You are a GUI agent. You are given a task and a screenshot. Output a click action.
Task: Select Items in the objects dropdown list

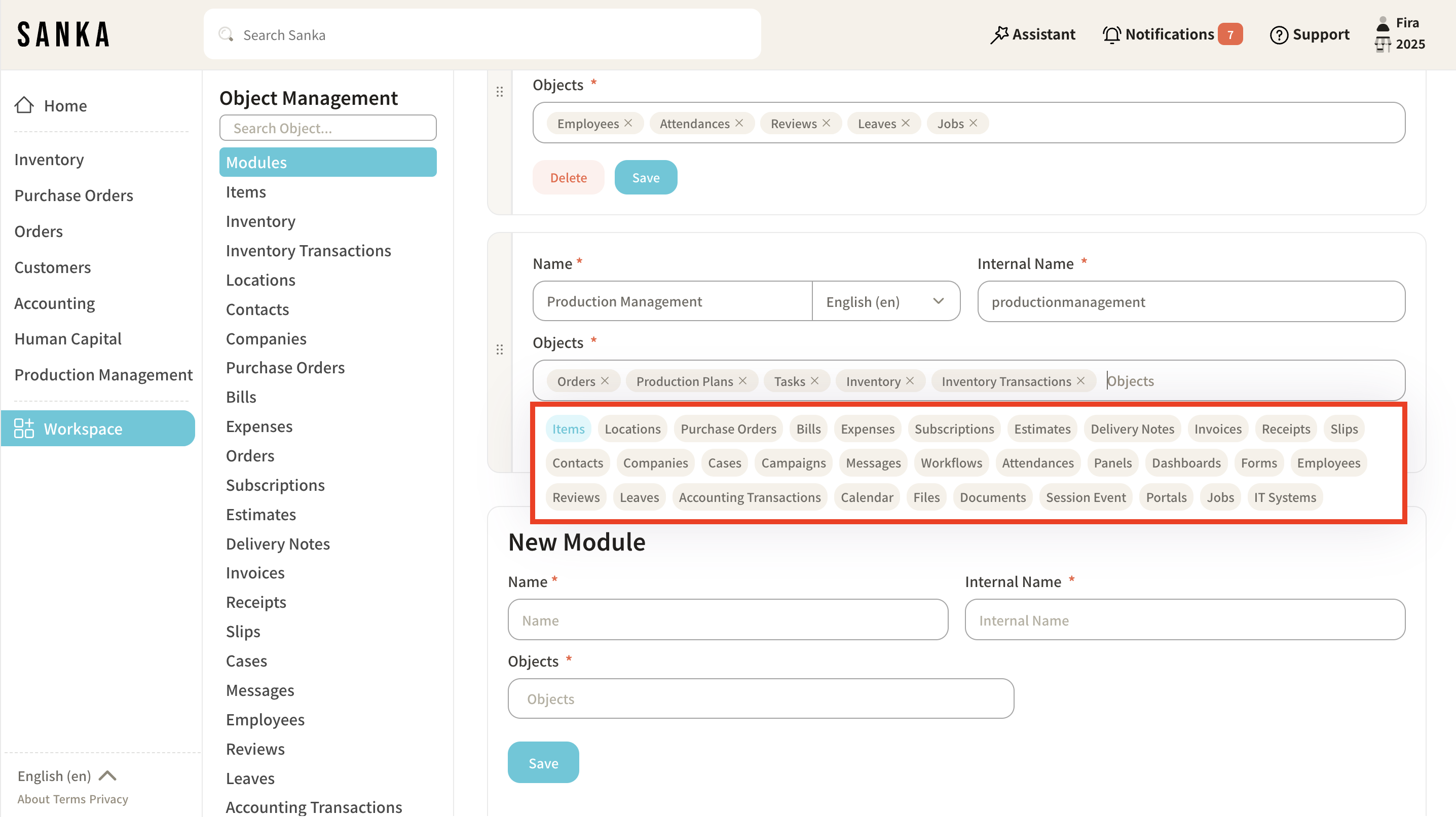568,429
